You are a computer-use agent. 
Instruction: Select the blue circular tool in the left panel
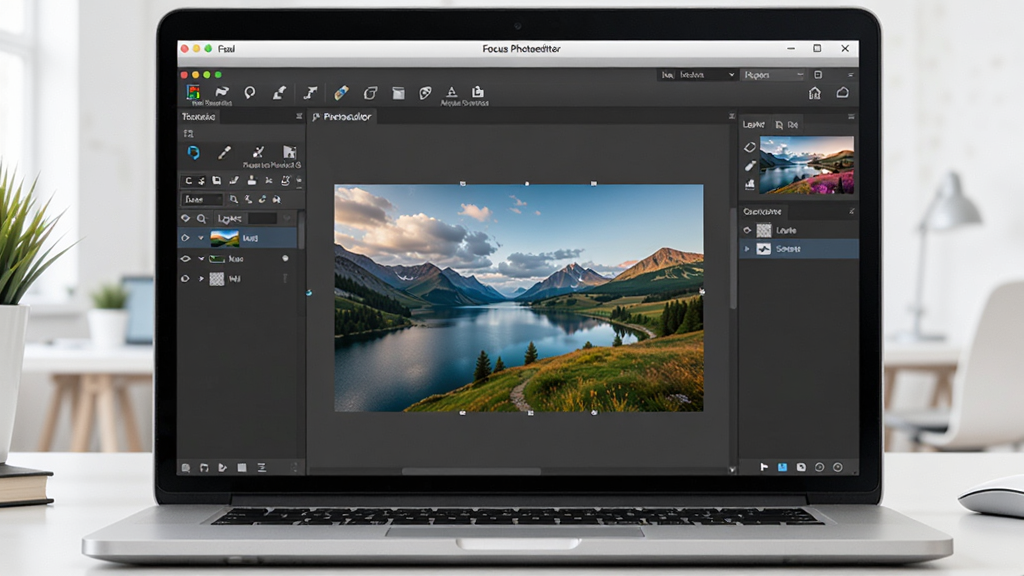pos(193,152)
